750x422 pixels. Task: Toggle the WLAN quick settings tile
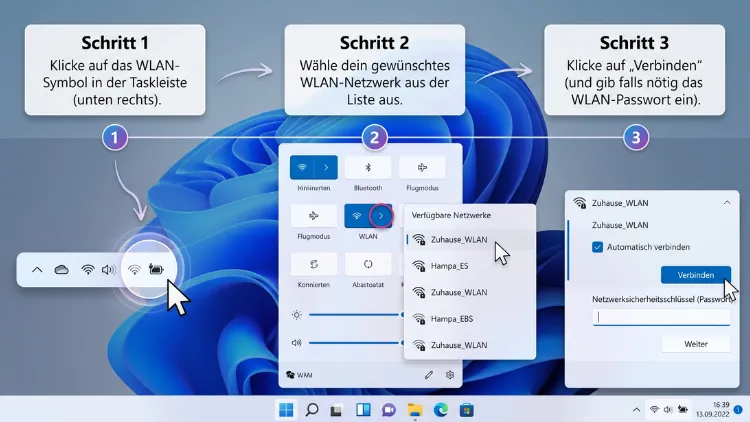[x=356, y=216]
